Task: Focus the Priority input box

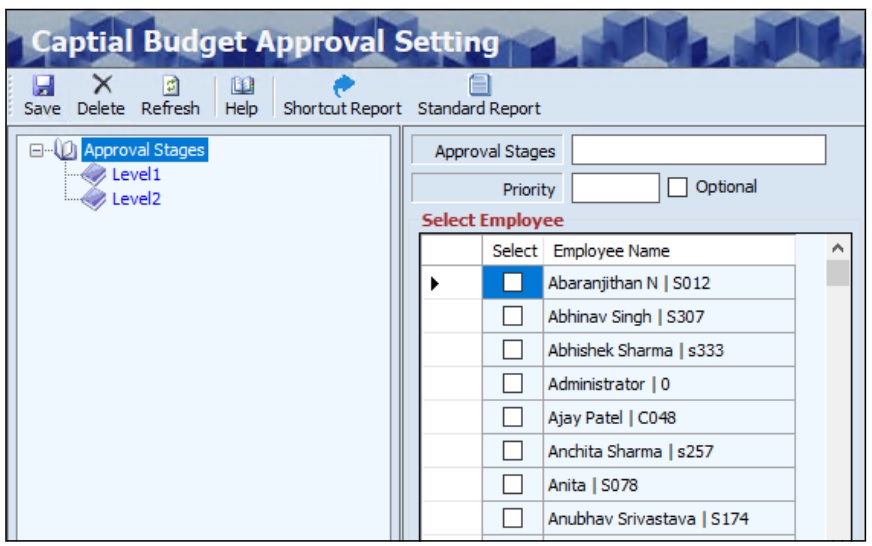Action: tap(615, 188)
